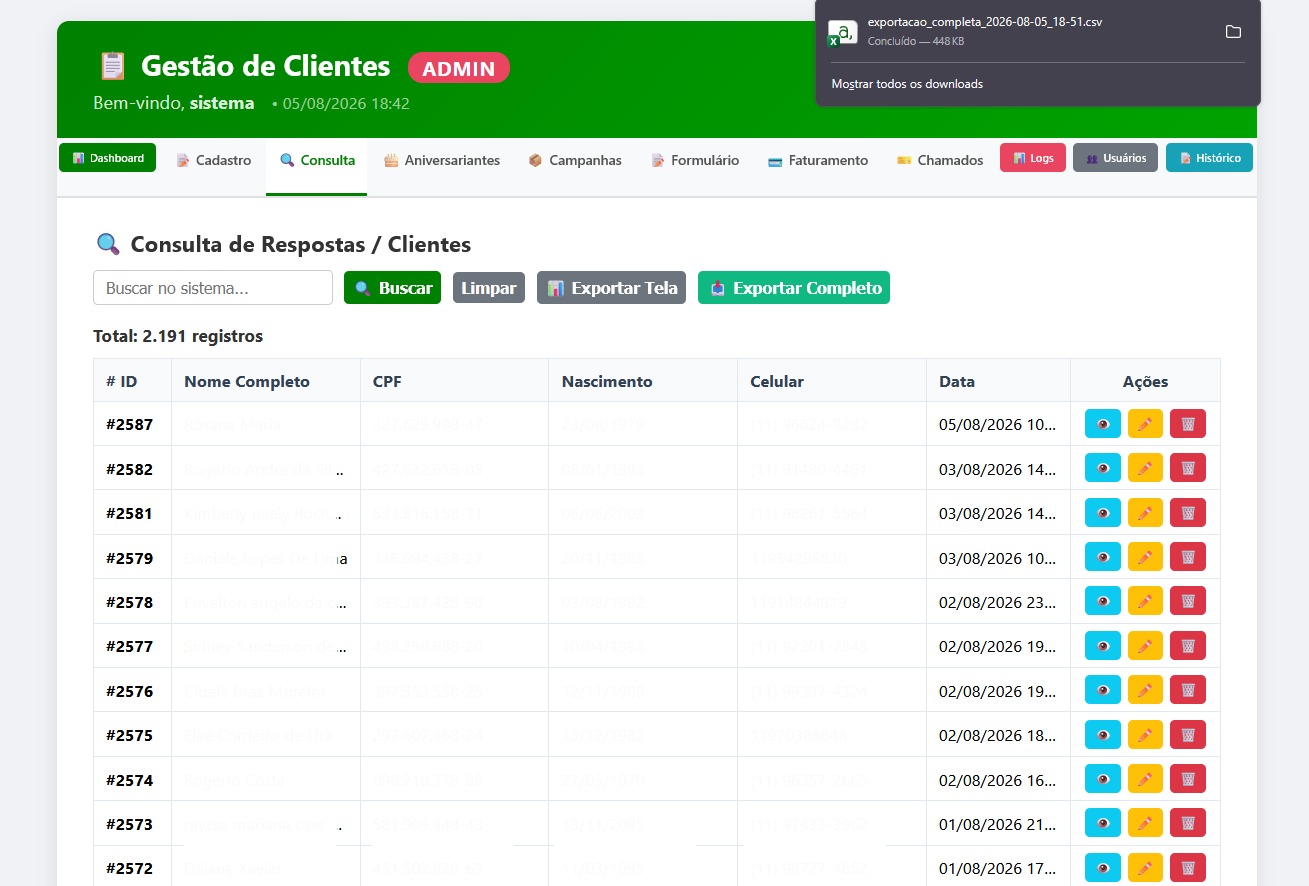
Task: Click the Nome Completo column header
Action: [x=266, y=381]
